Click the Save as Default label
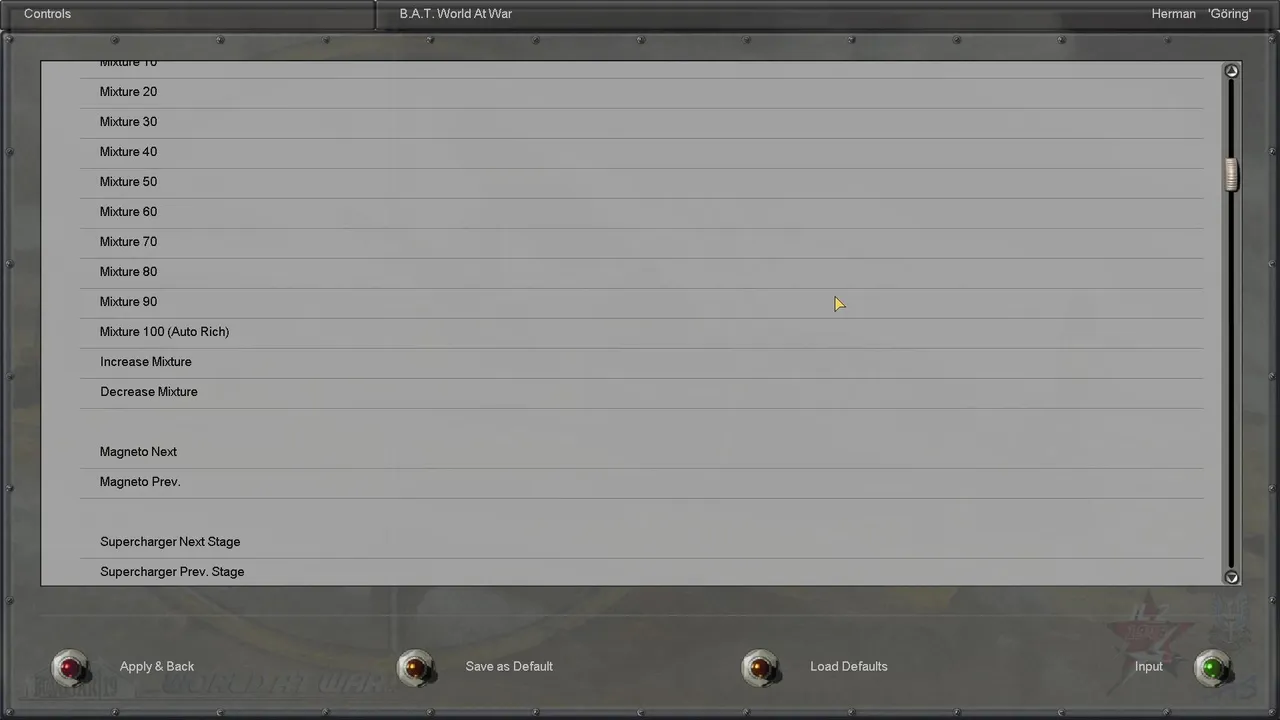 click(x=509, y=666)
